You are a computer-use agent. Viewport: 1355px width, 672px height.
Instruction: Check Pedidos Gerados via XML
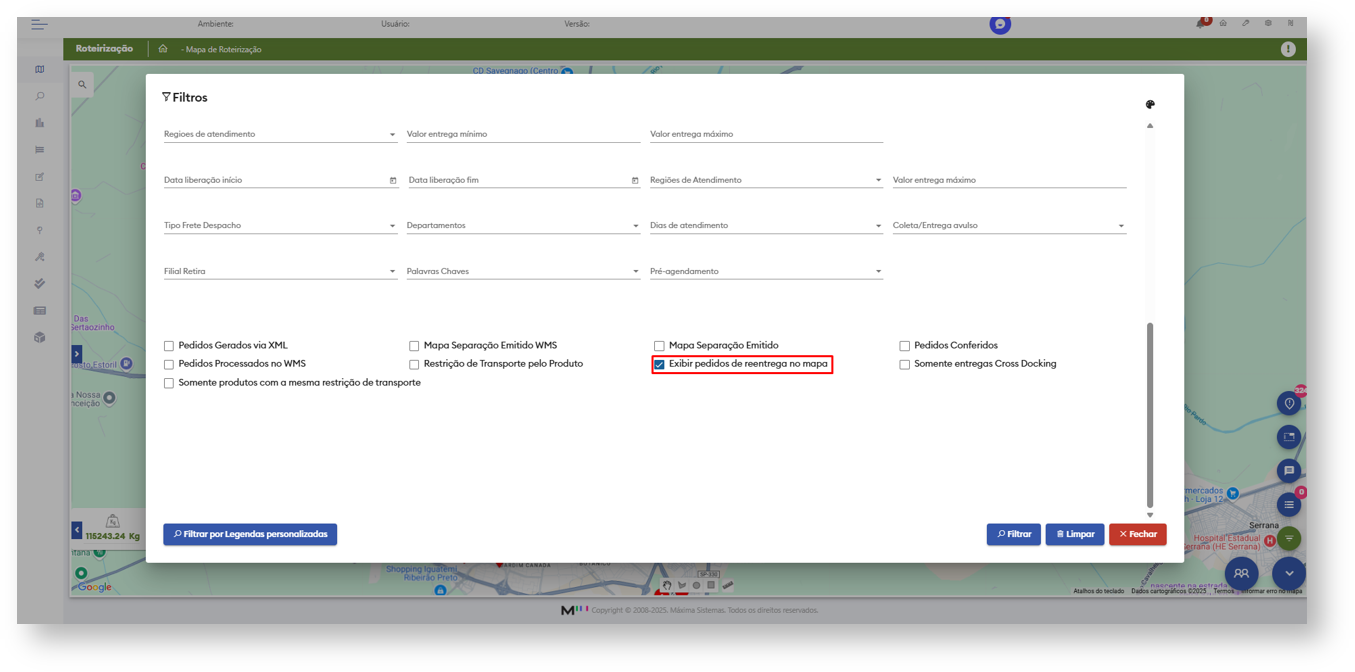[x=169, y=346]
